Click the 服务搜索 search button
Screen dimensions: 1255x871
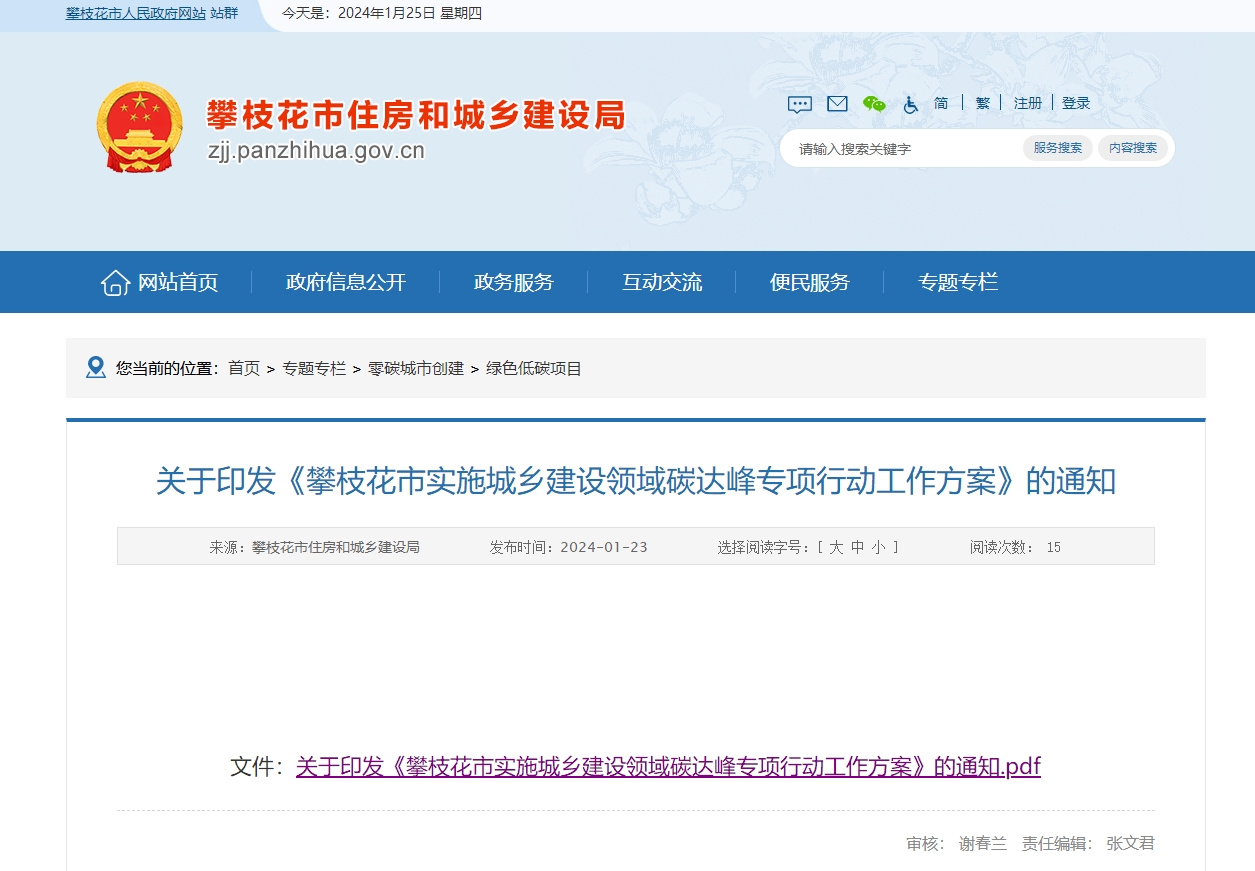(x=1057, y=147)
